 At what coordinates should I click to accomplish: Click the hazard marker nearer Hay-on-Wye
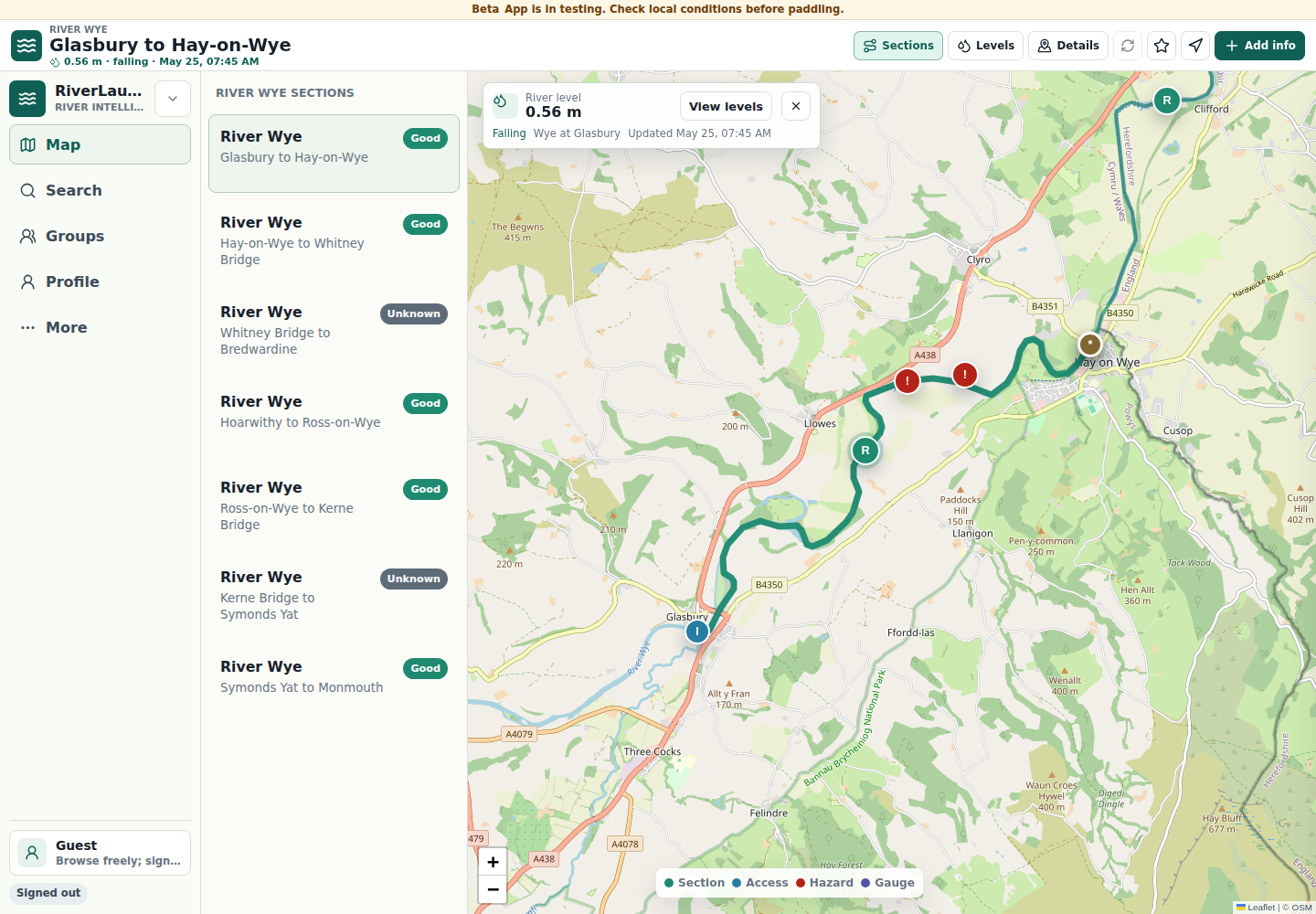965,375
